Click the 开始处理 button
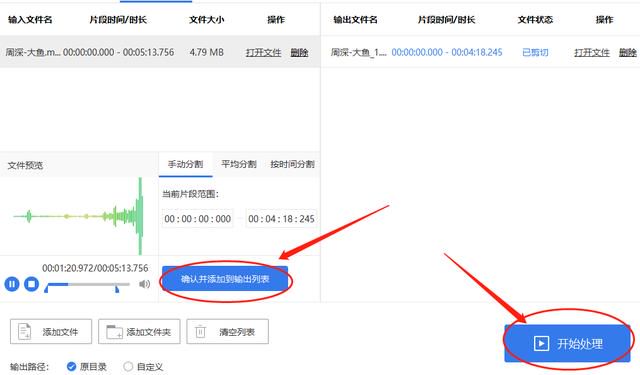Viewport: 640px width, 375px height. coord(567,343)
